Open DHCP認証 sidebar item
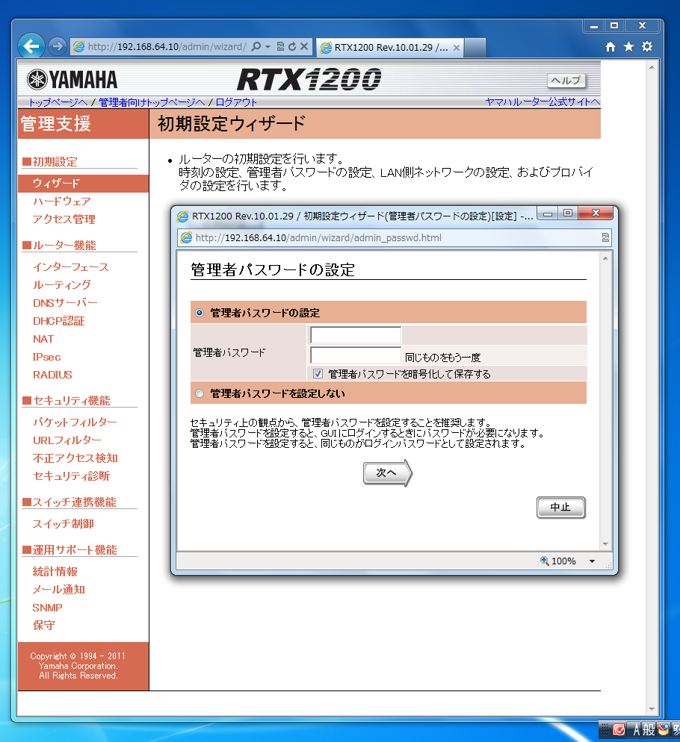Viewport: 680px width, 742px height. [59, 321]
